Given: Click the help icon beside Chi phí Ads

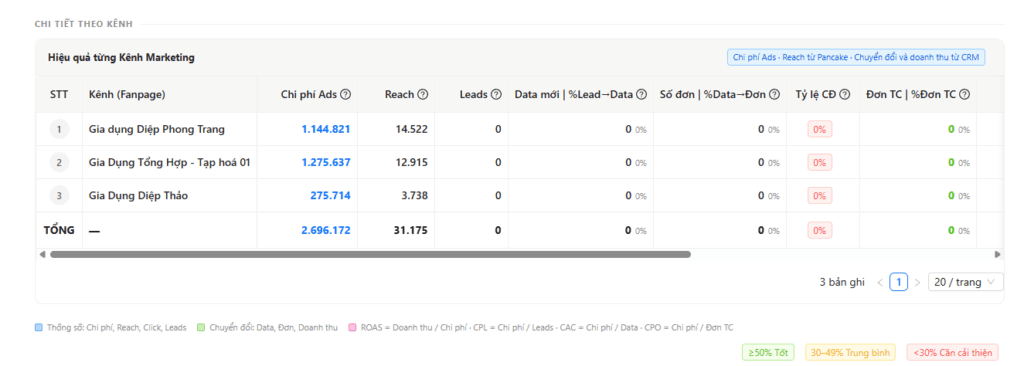Looking at the screenshot, I should (x=346, y=95).
